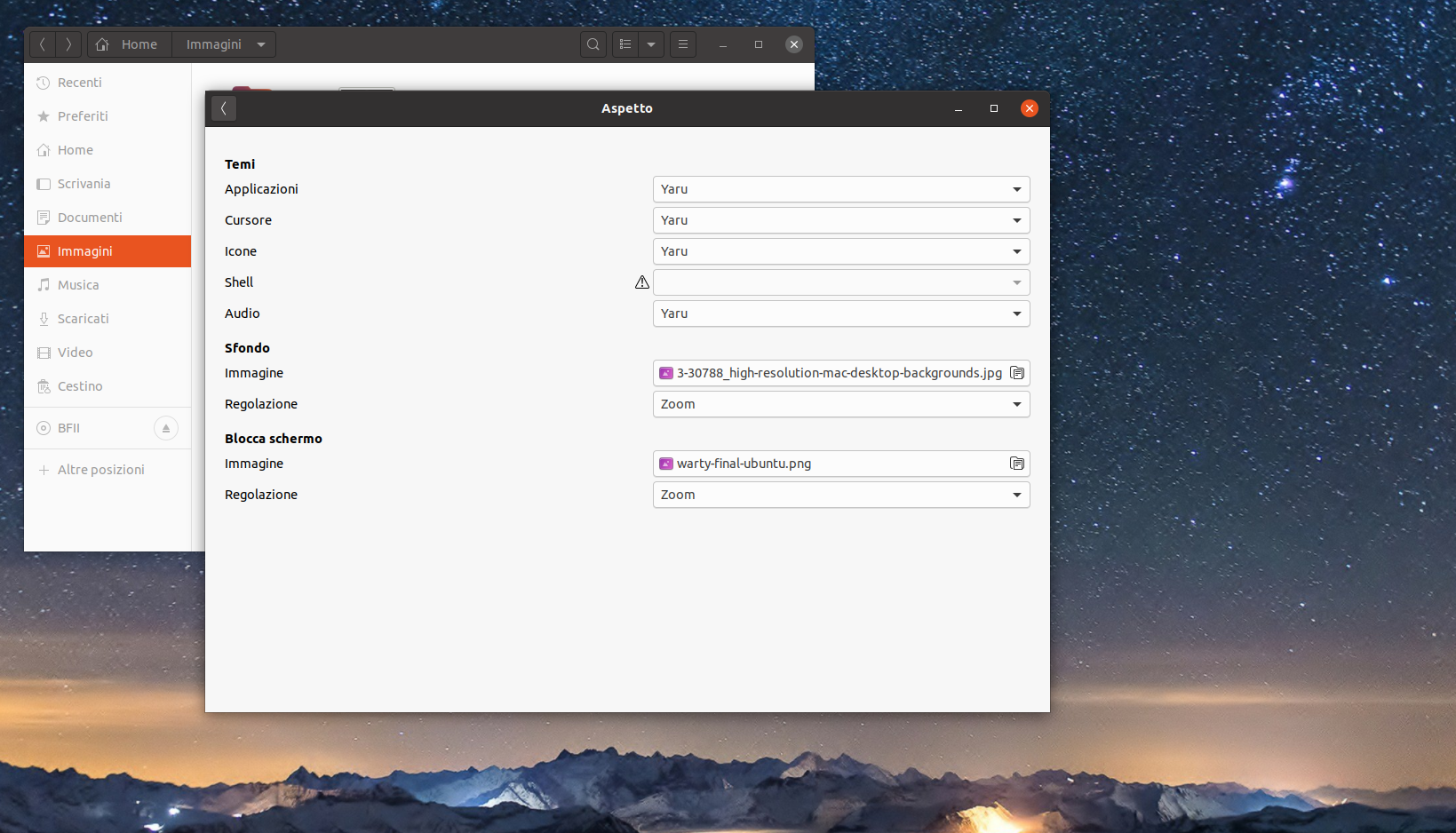Screen dimensions: 1456x833
Task: Open Recenti in the sidebar
Action: point(107,83)
